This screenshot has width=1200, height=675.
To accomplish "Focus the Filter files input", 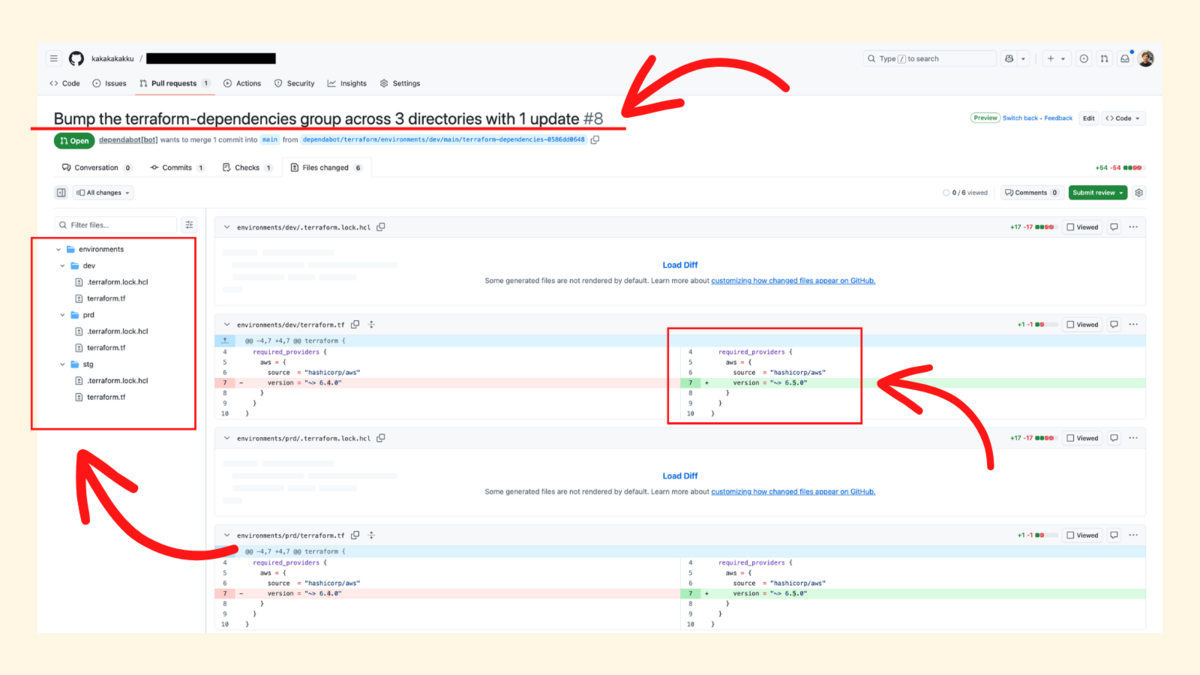I will point(116,225).
